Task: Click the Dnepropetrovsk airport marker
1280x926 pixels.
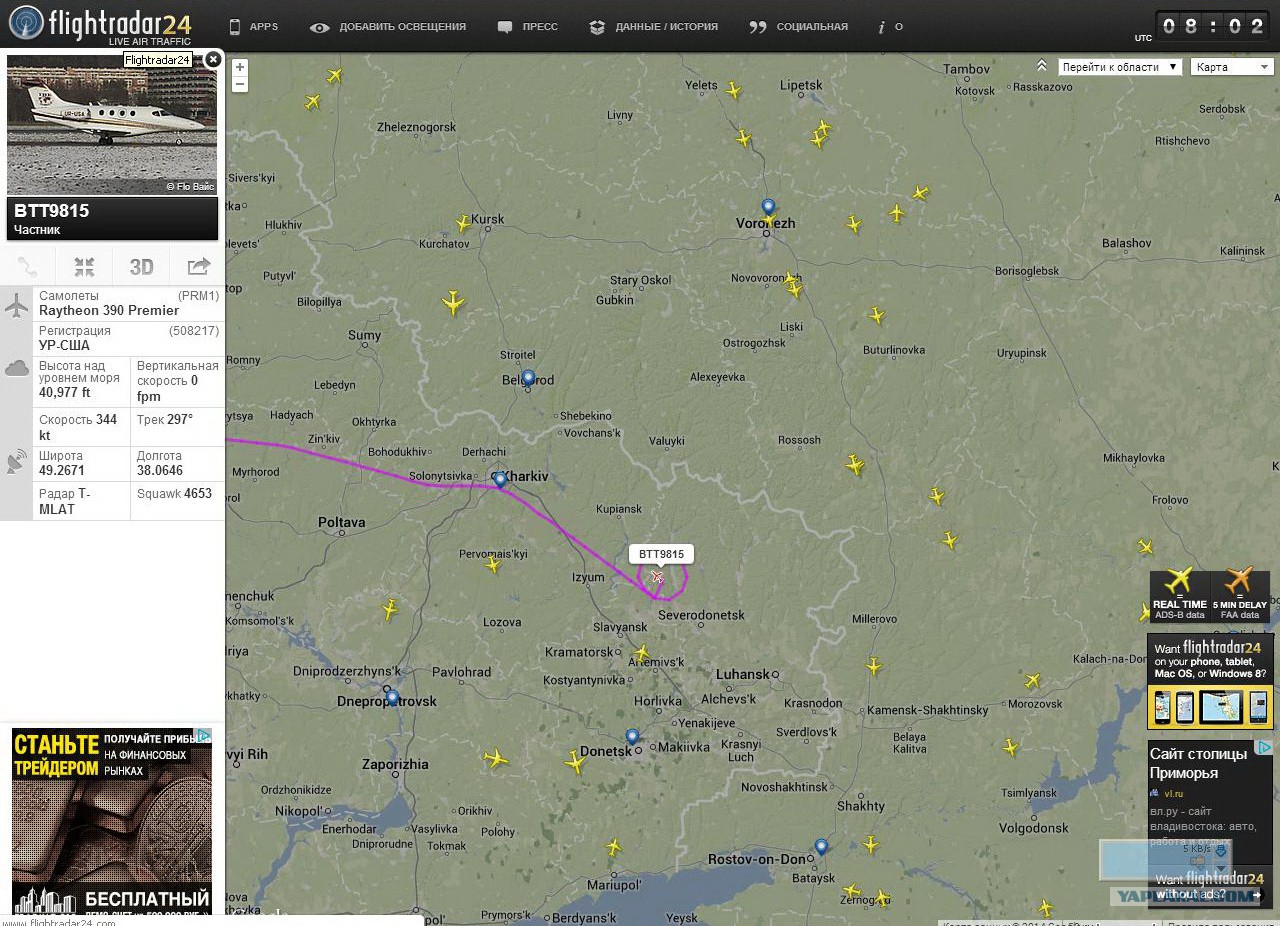Action: [x=392, y=698]
